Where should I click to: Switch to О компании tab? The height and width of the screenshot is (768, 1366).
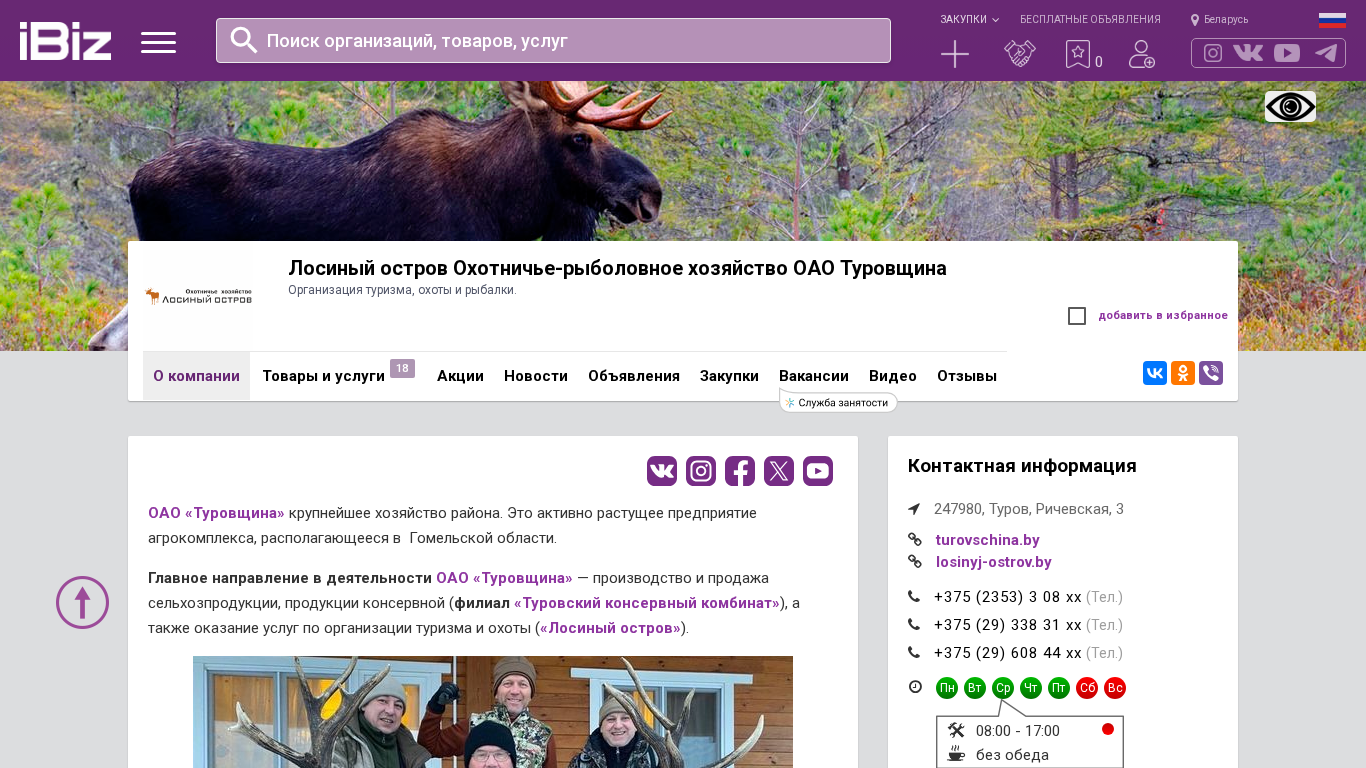point(196,376)
